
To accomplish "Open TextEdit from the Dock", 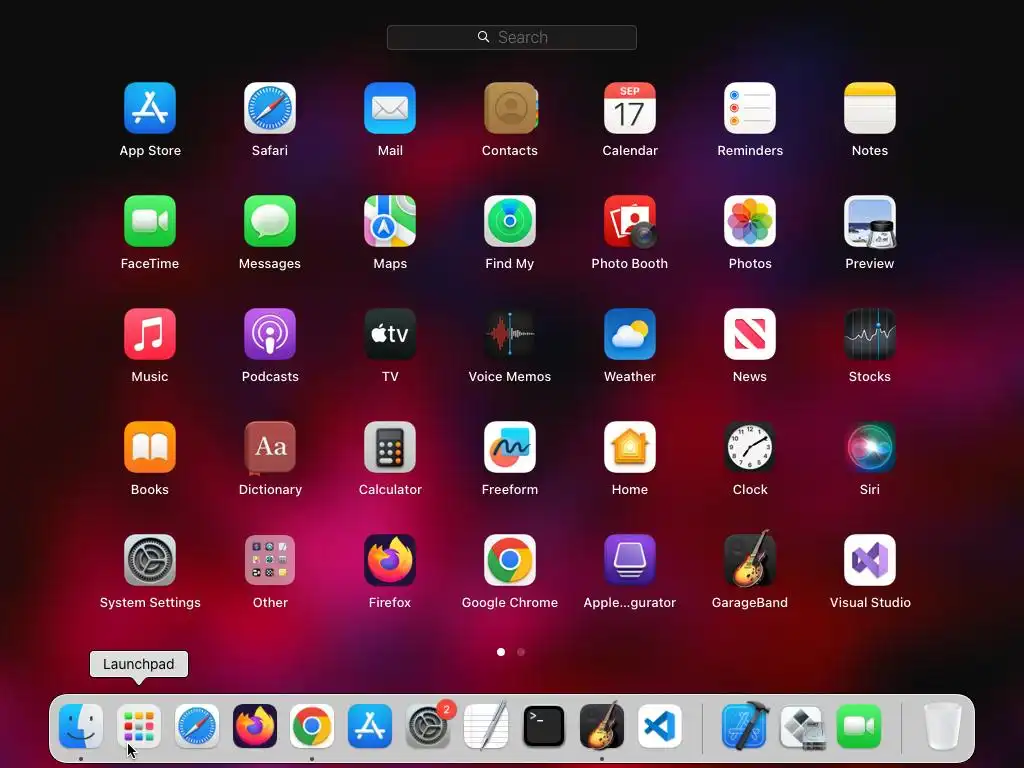I will click(x=486, y=725).
